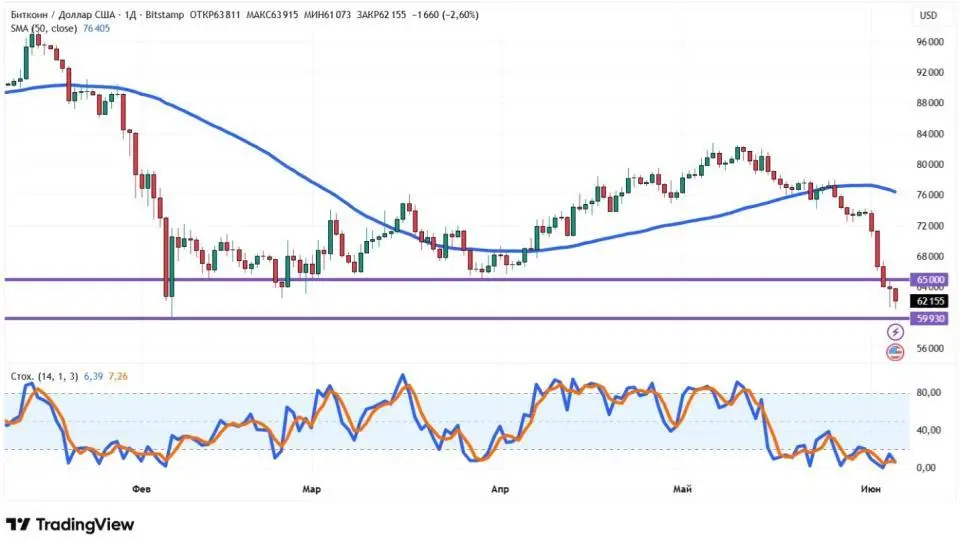Click the stochastic value 6,39 in legend
Image resolution: width=960 pixels, height=543 pixels.
pyautogui.click(x=93, y=376)
